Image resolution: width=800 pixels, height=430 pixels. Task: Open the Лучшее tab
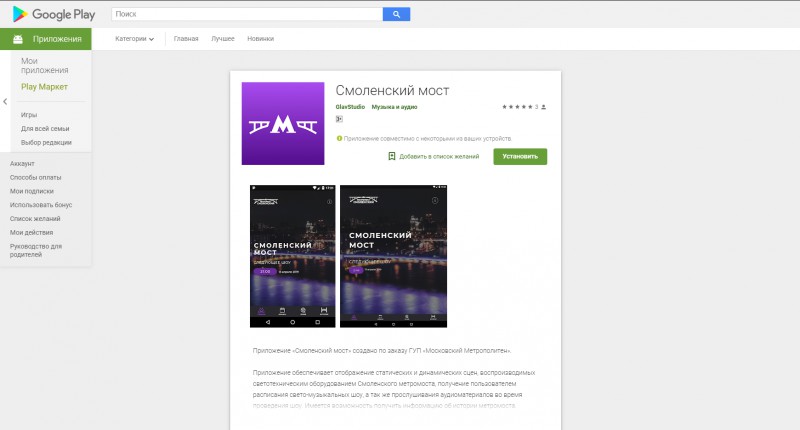(223, 39)
